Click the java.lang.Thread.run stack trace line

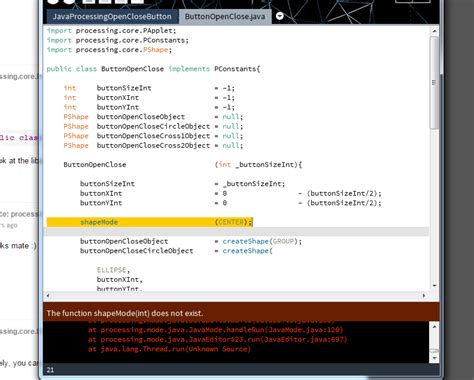coord(169,349)
